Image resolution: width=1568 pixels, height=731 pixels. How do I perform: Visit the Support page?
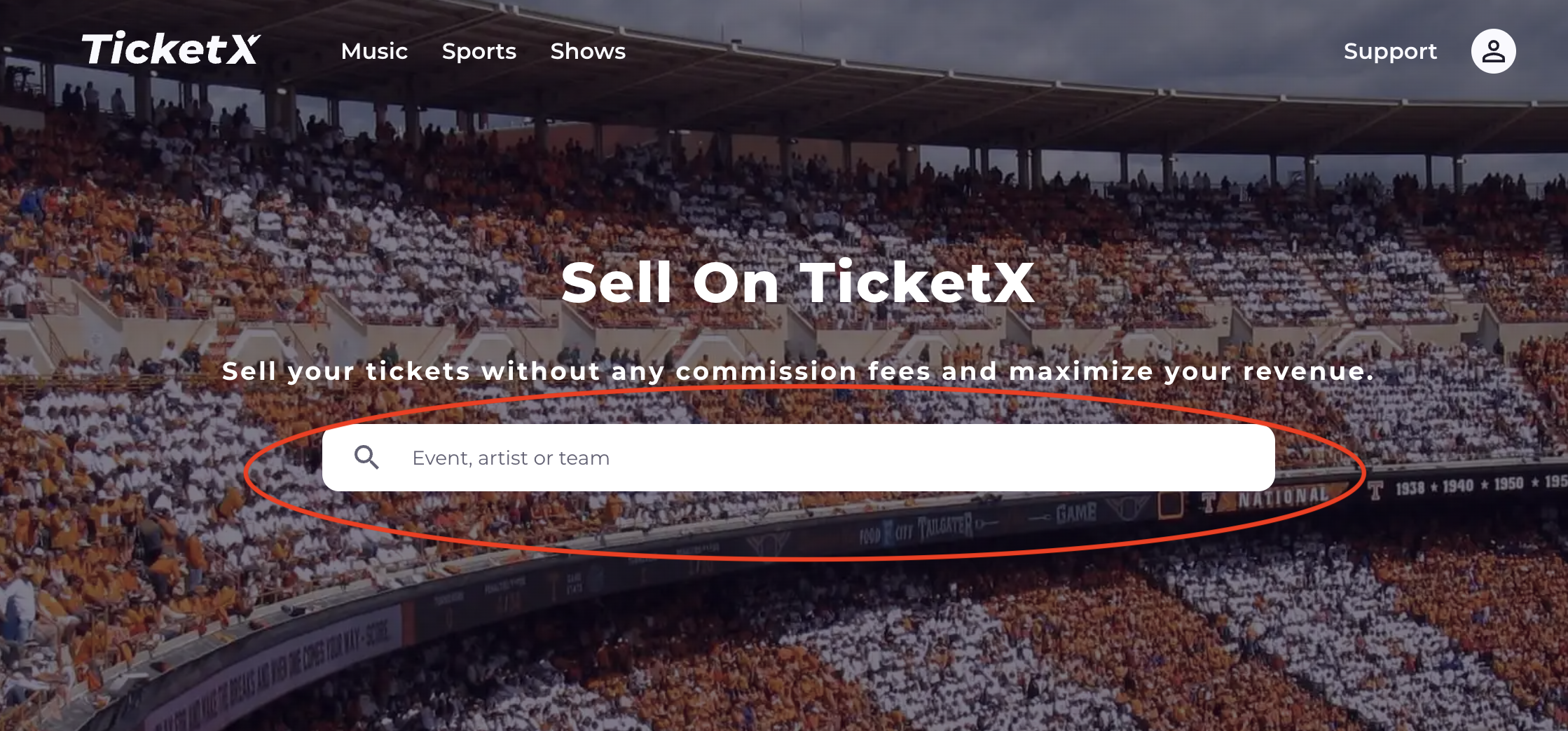[x=1390, y=51]
